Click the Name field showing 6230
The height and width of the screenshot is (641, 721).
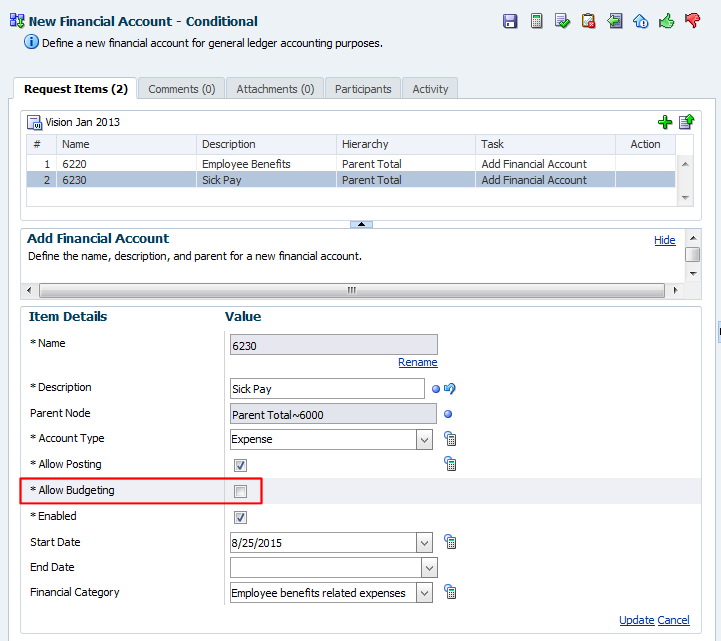point(333,345)
